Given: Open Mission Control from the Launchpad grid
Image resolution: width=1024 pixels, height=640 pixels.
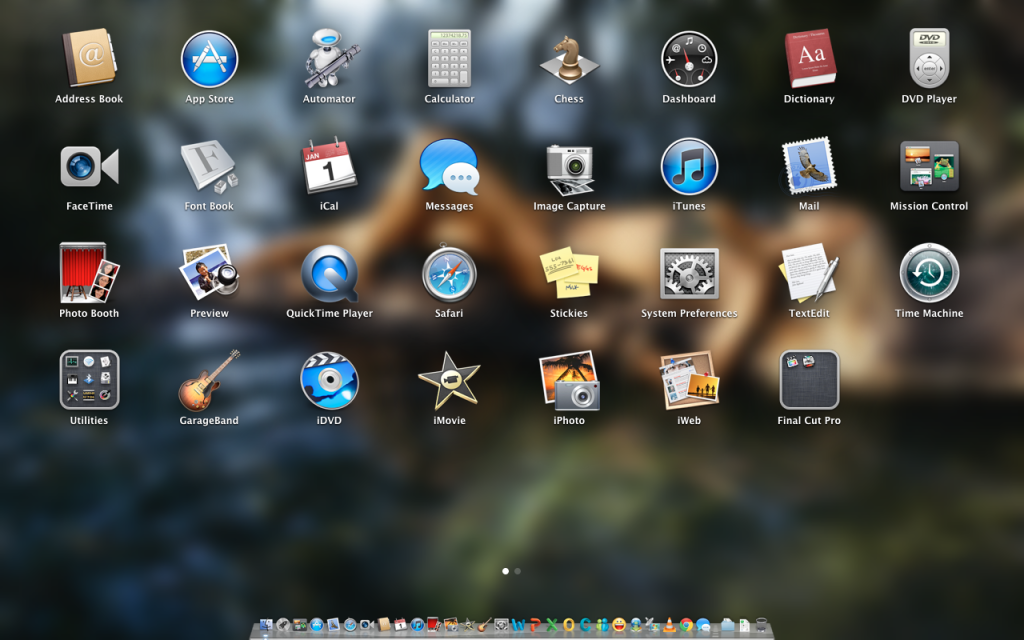Looking at the screenshot, I should [929, 166].
